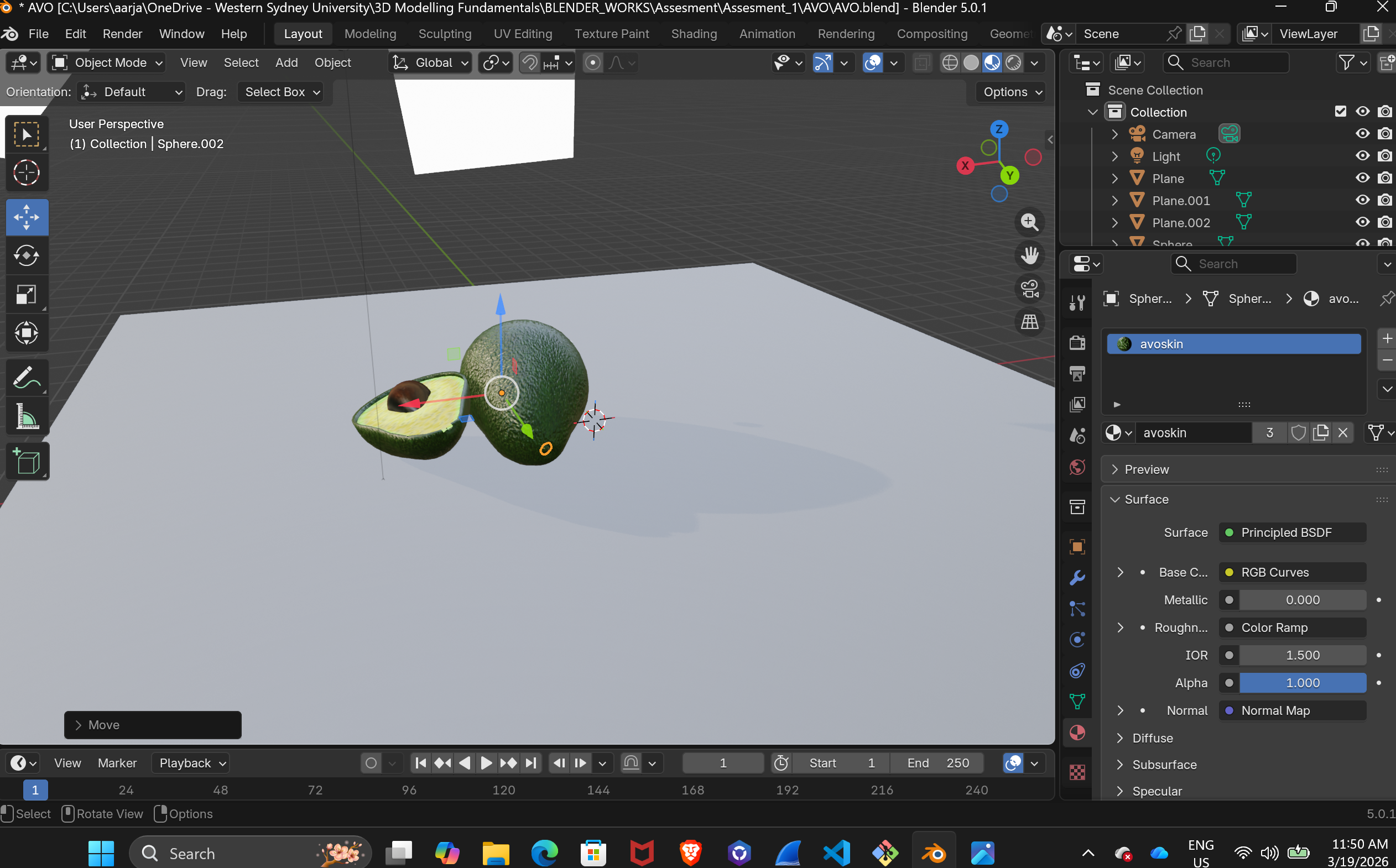Open the Modifiers wrench properties tab

[x=1077, y=578]
